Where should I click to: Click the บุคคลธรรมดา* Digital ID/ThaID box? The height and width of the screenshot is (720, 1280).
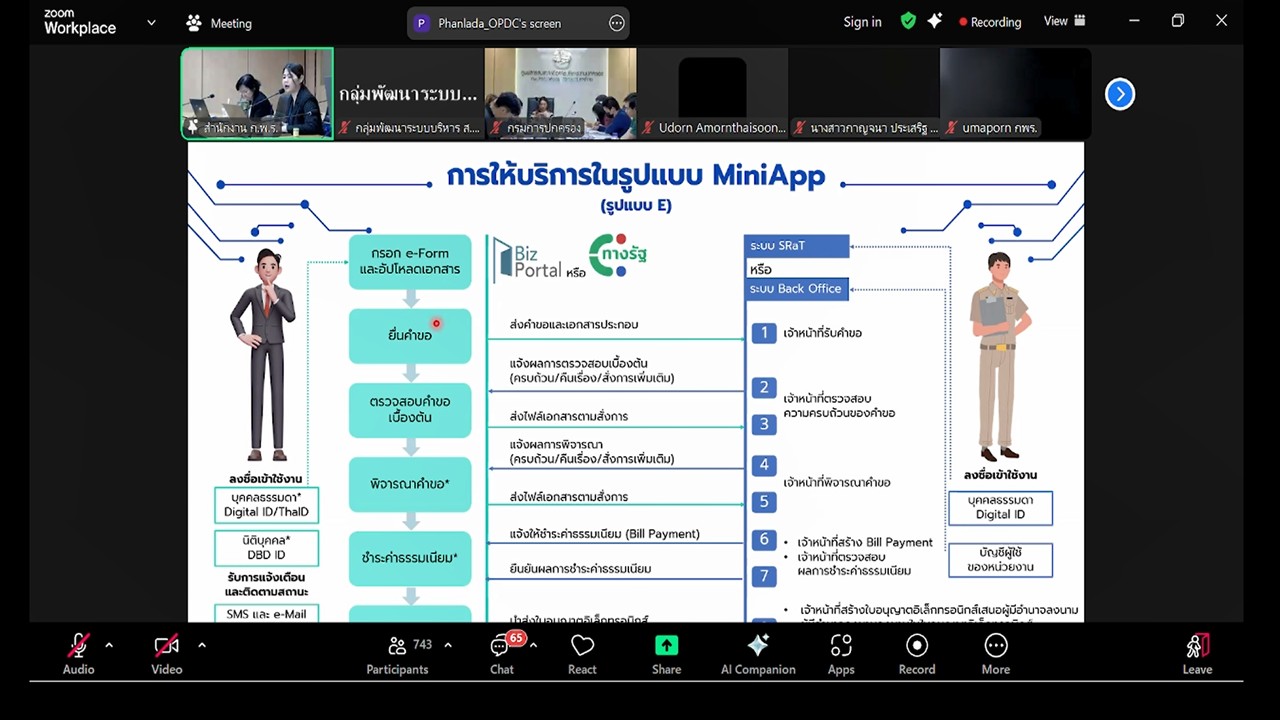coord(266,504)
